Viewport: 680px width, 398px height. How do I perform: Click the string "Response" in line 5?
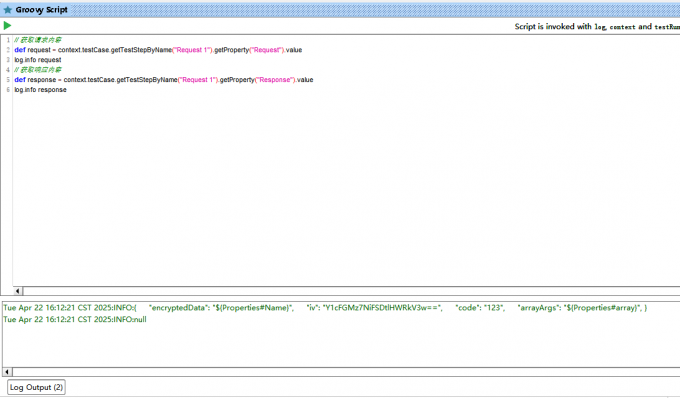[x=275, y=80]
